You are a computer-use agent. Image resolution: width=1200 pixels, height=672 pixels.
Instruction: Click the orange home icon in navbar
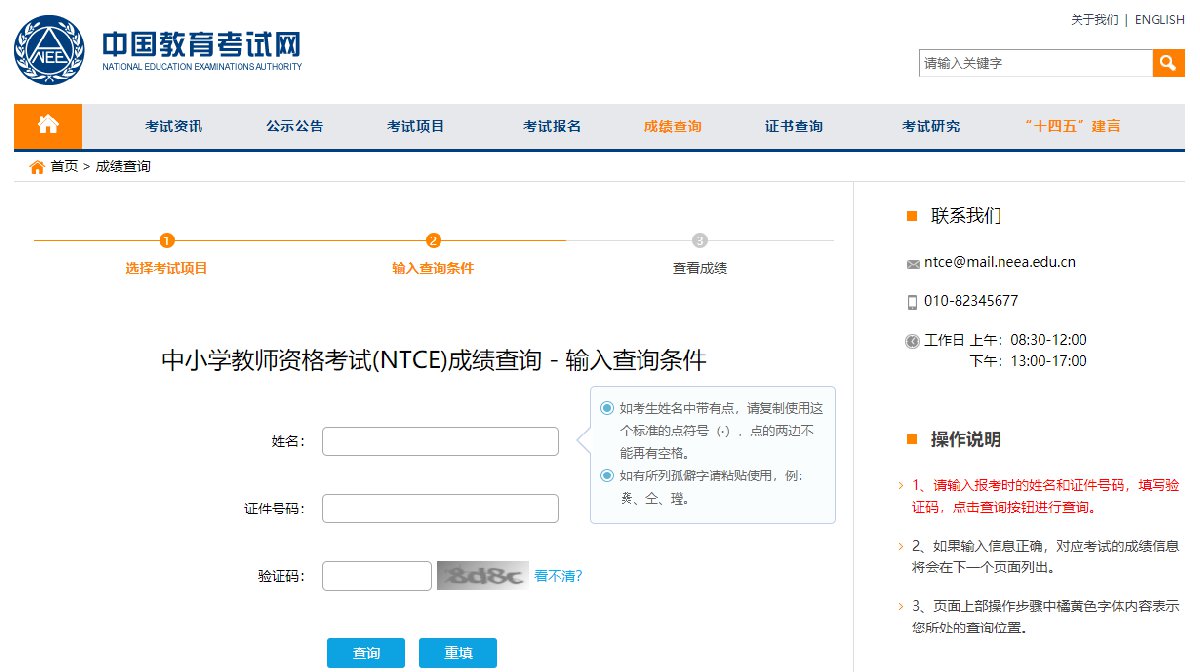click(48, 126)
